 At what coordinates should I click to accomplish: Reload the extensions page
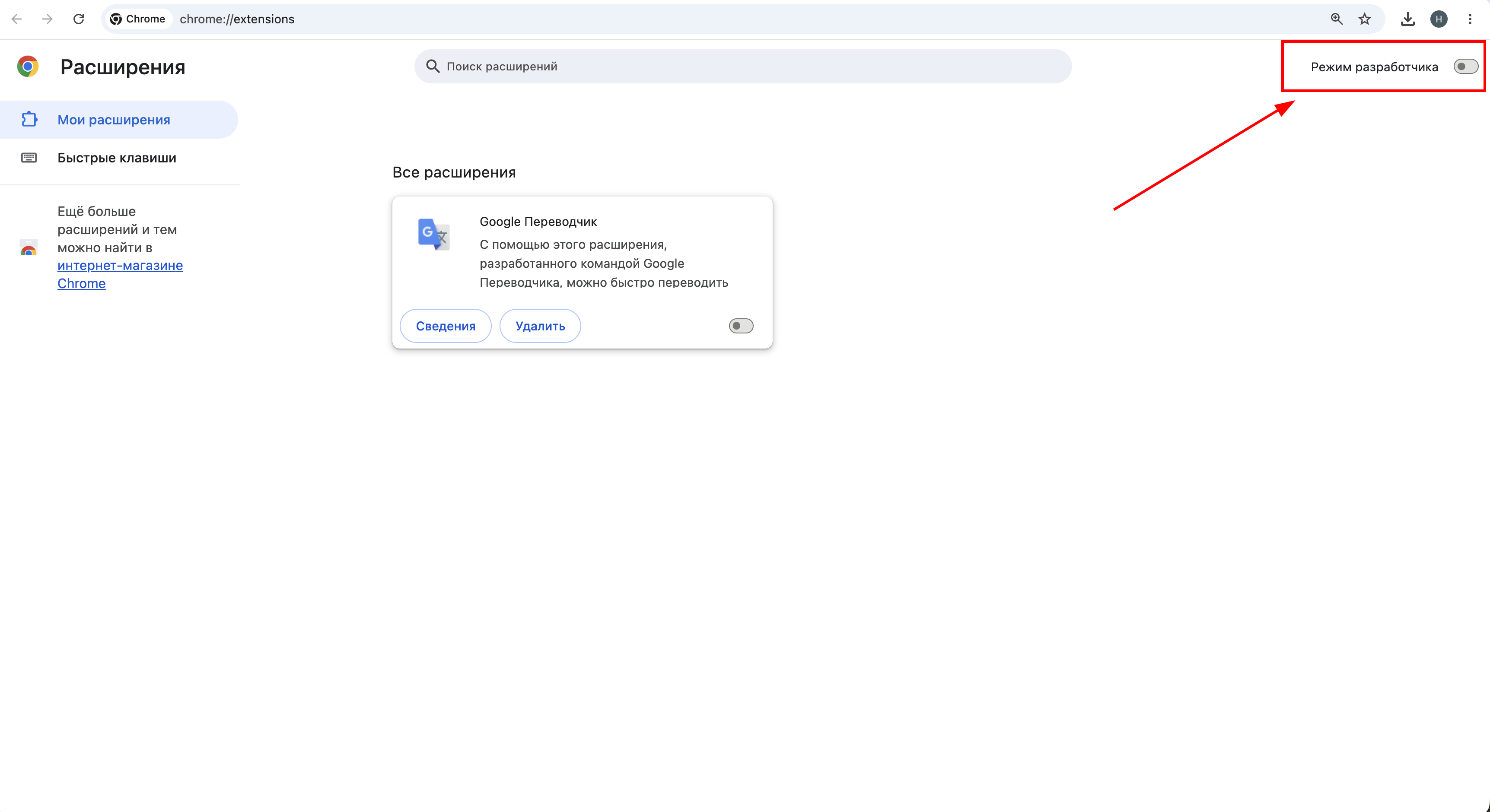[x=79, y=19]
